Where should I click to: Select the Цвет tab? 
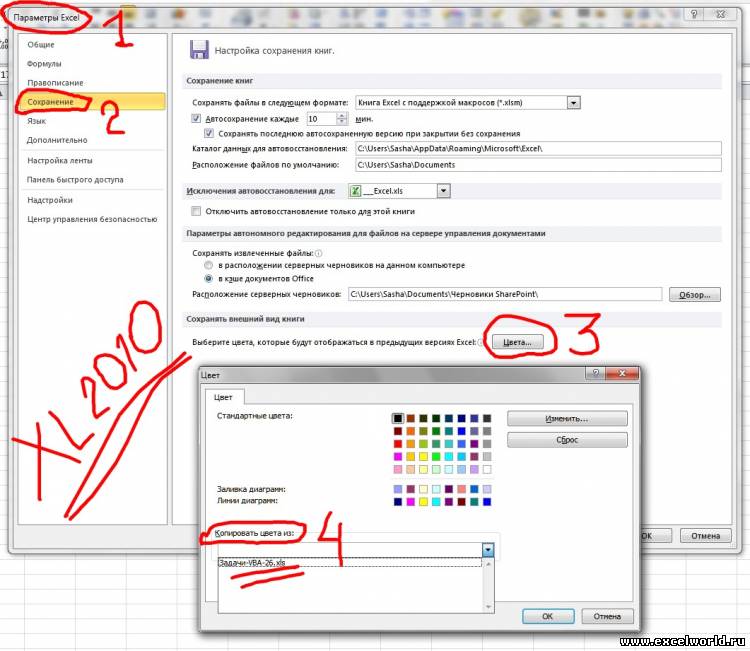click(x=223, y=397)
